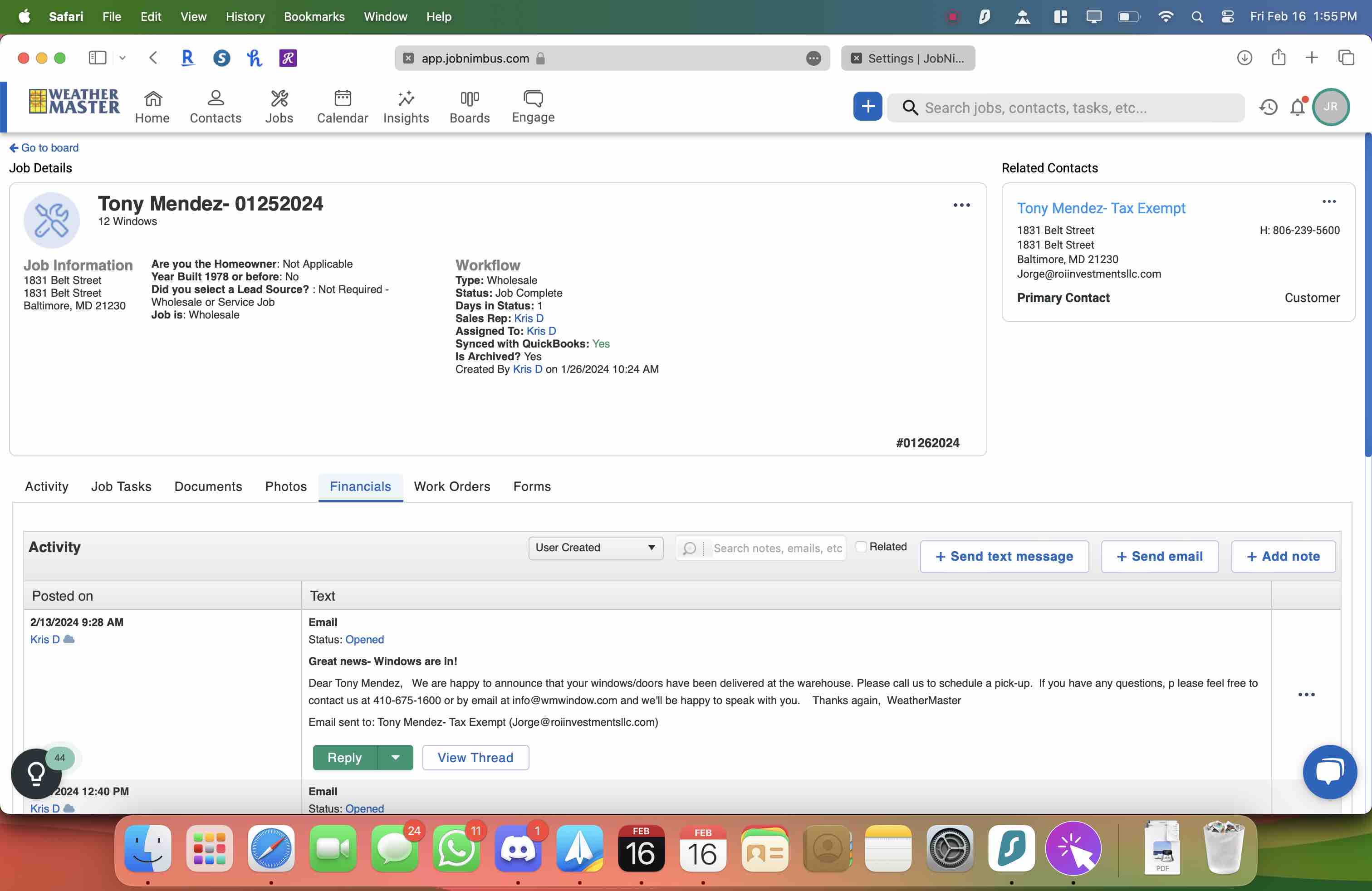
Task: Open recent history clock icon
Action: 1268,107
